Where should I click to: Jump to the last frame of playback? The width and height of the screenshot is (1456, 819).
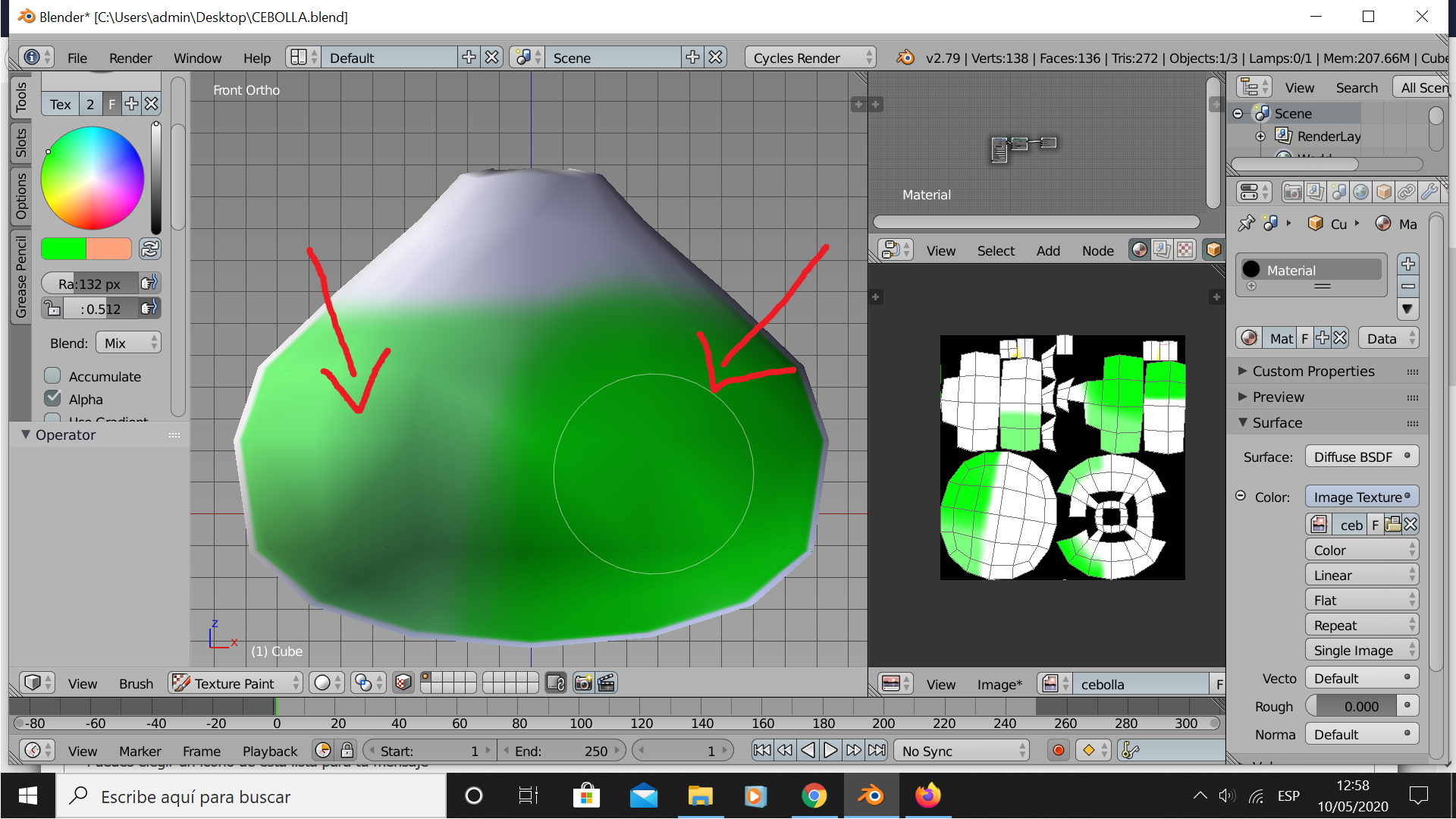pos(877,751)
